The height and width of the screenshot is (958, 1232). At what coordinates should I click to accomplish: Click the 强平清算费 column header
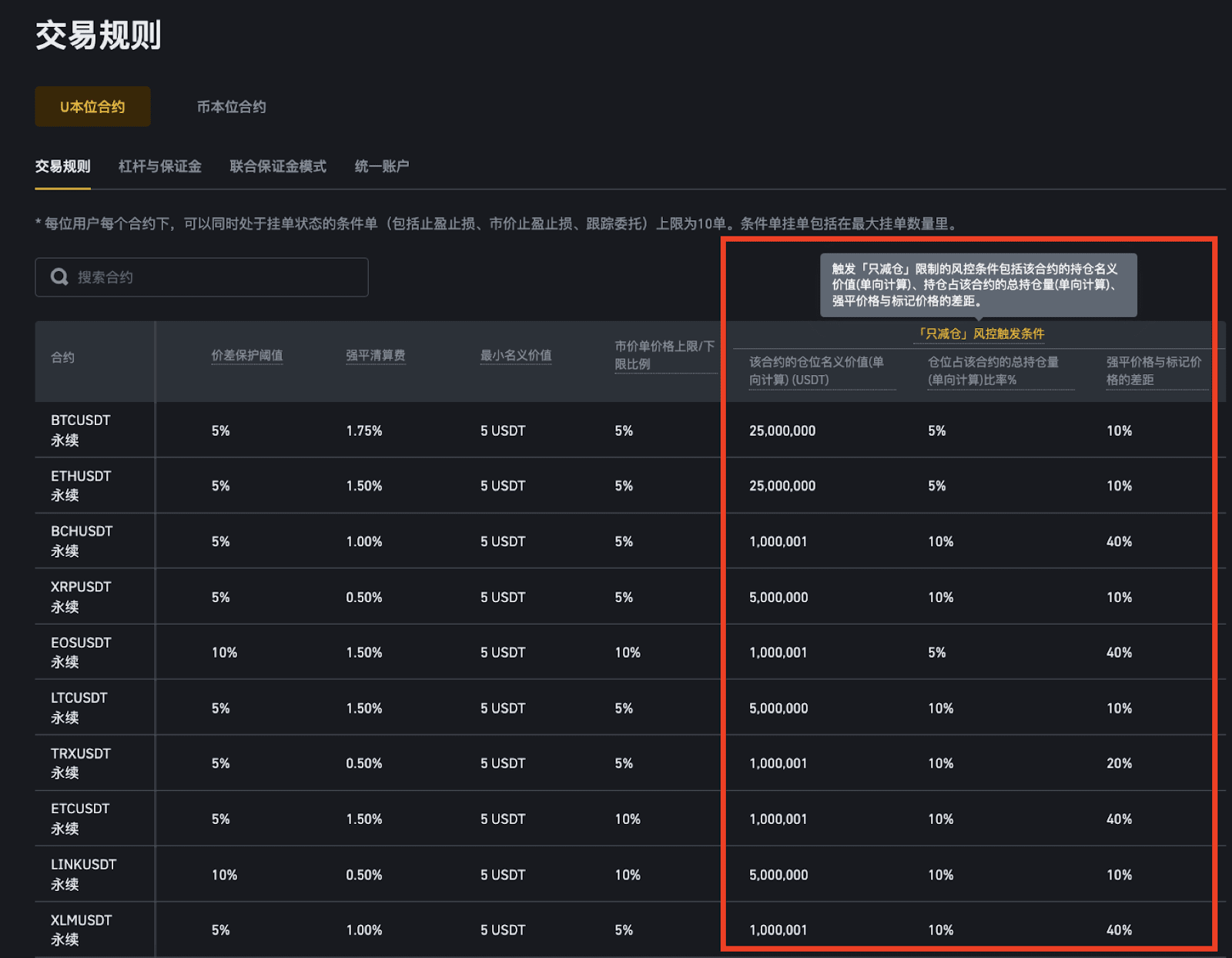coord(376,355)
